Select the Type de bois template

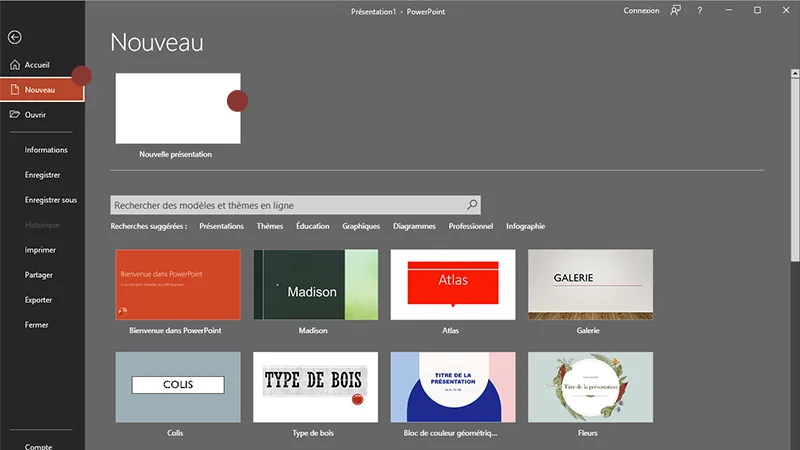(x=316, y=387)
